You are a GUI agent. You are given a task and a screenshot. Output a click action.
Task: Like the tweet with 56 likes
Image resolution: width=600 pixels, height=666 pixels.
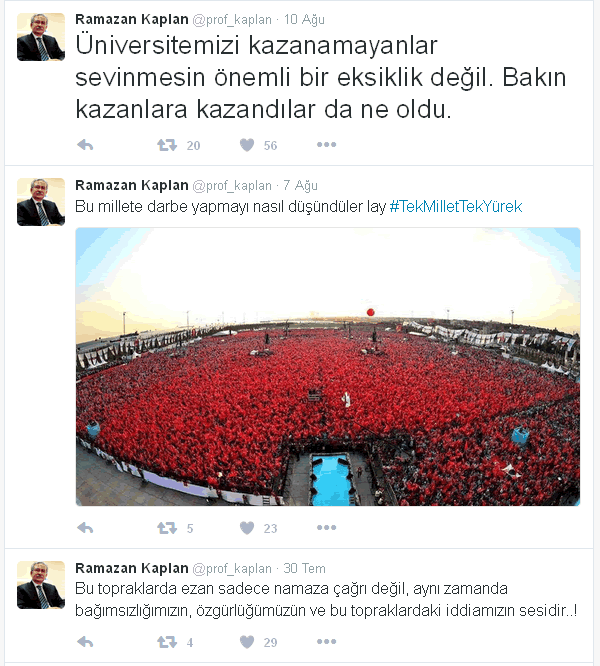pos(247,145)
